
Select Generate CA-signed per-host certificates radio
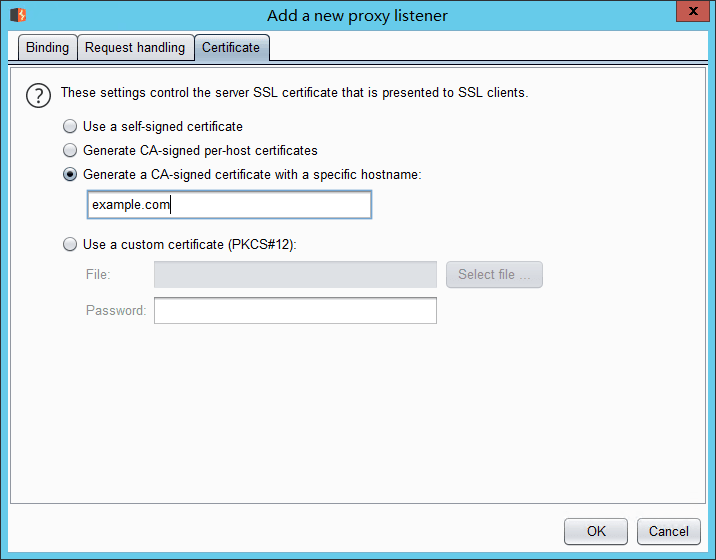click(70, 150)
